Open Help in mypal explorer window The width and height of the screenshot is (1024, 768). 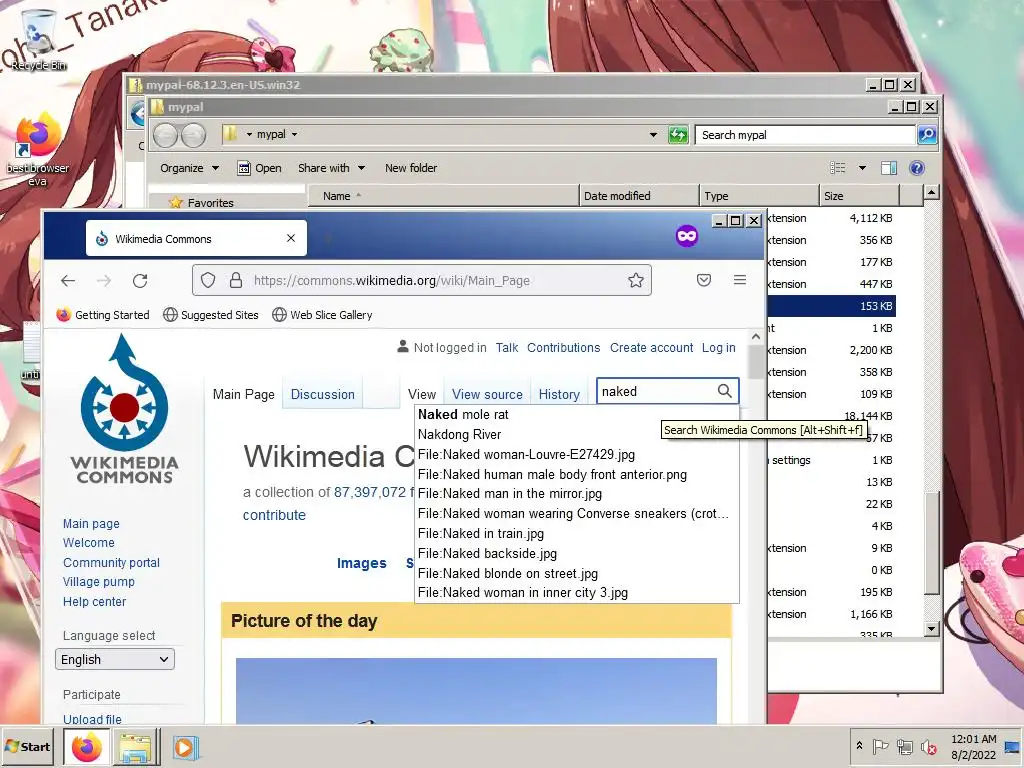917,168
